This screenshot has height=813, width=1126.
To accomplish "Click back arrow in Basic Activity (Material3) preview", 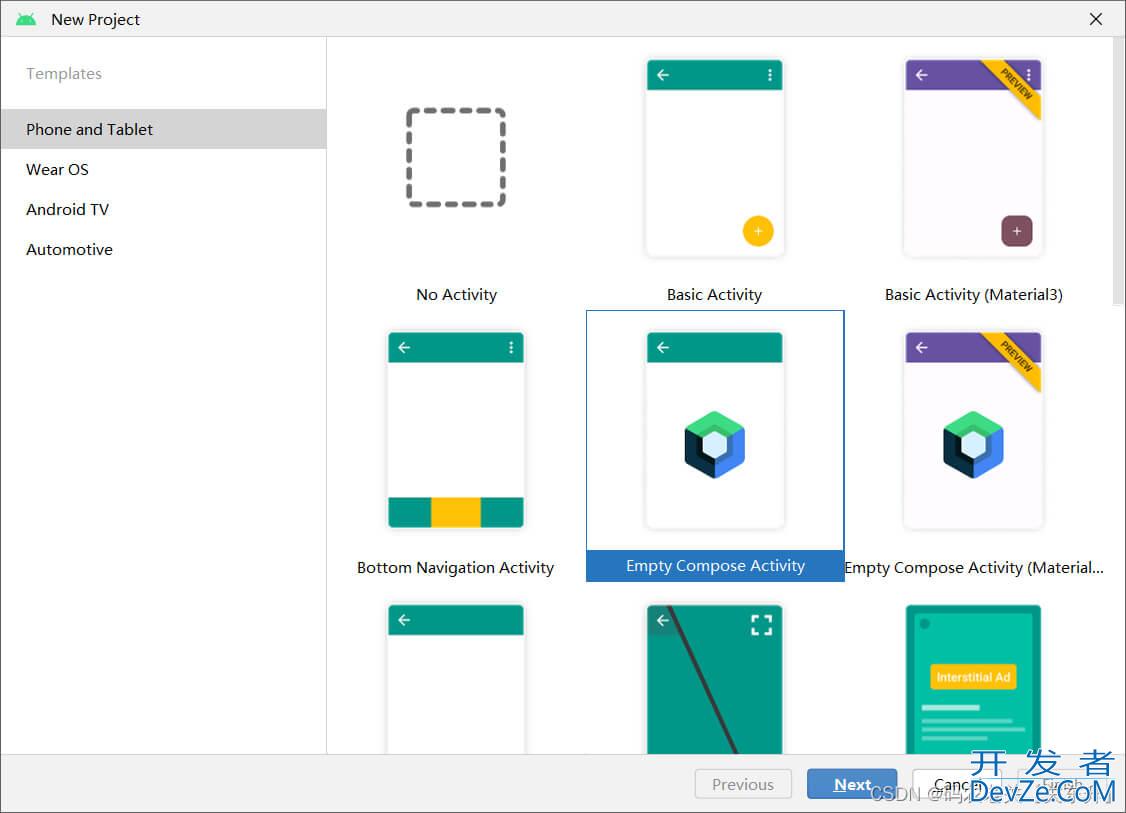I will coord(922,75).
